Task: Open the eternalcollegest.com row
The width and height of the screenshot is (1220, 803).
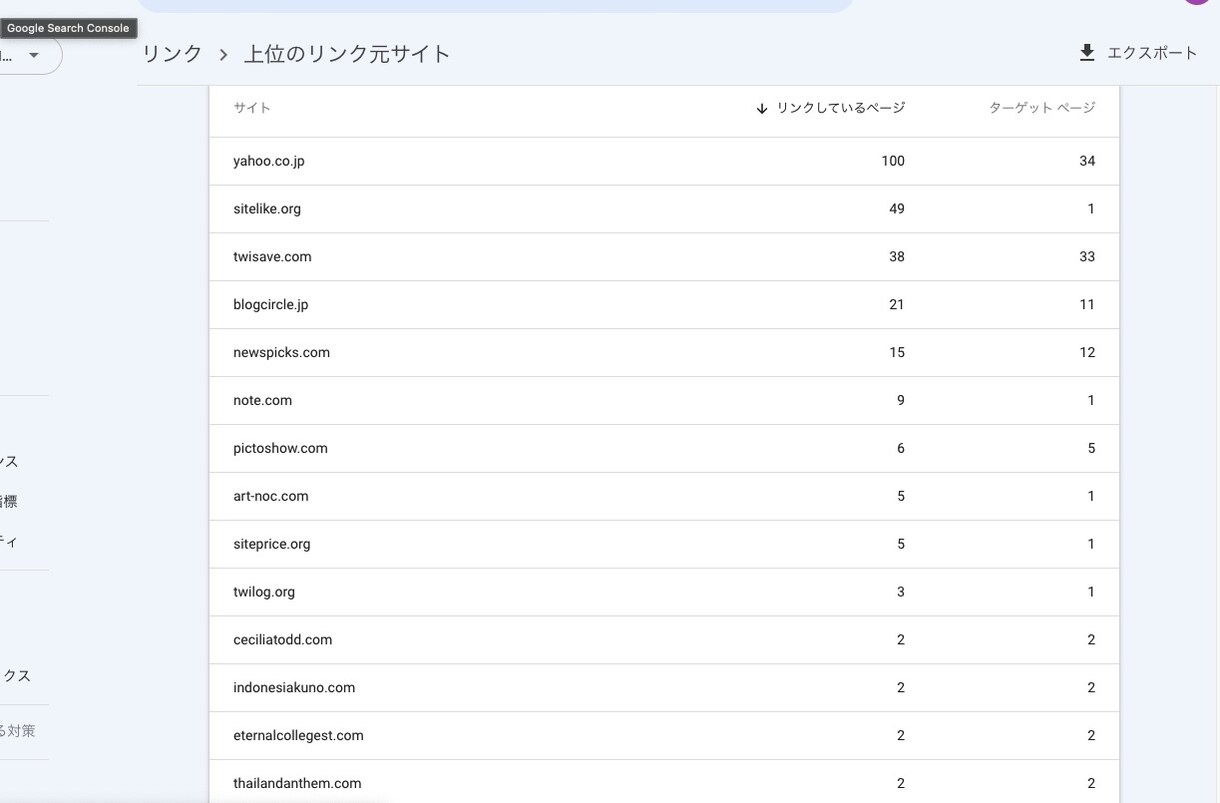Action: pyautogui.click(x=664, y=736)
